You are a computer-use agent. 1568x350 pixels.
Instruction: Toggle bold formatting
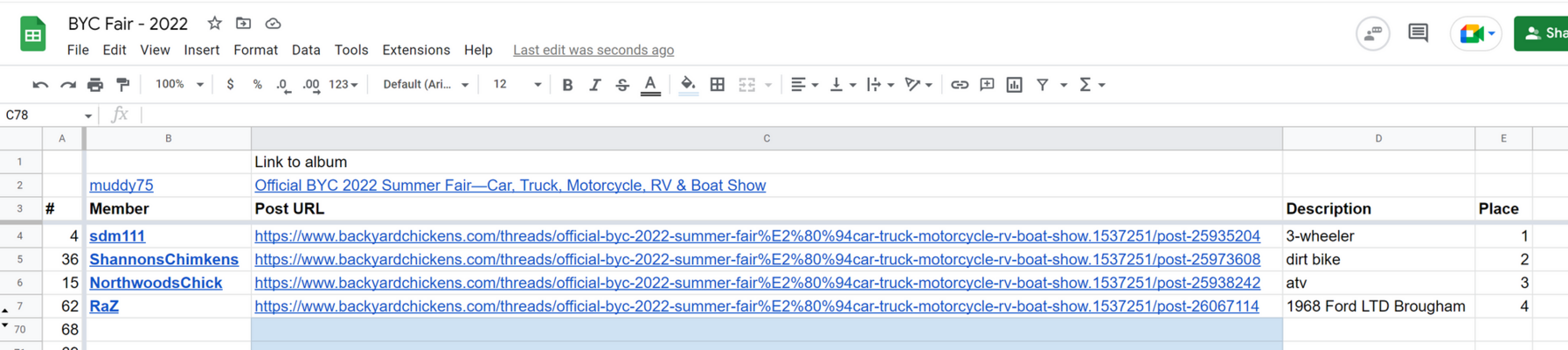click(567, 85)
